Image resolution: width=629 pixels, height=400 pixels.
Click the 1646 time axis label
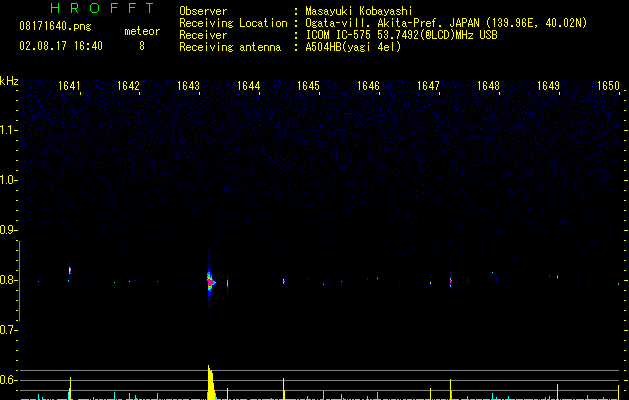coord(368,86)
